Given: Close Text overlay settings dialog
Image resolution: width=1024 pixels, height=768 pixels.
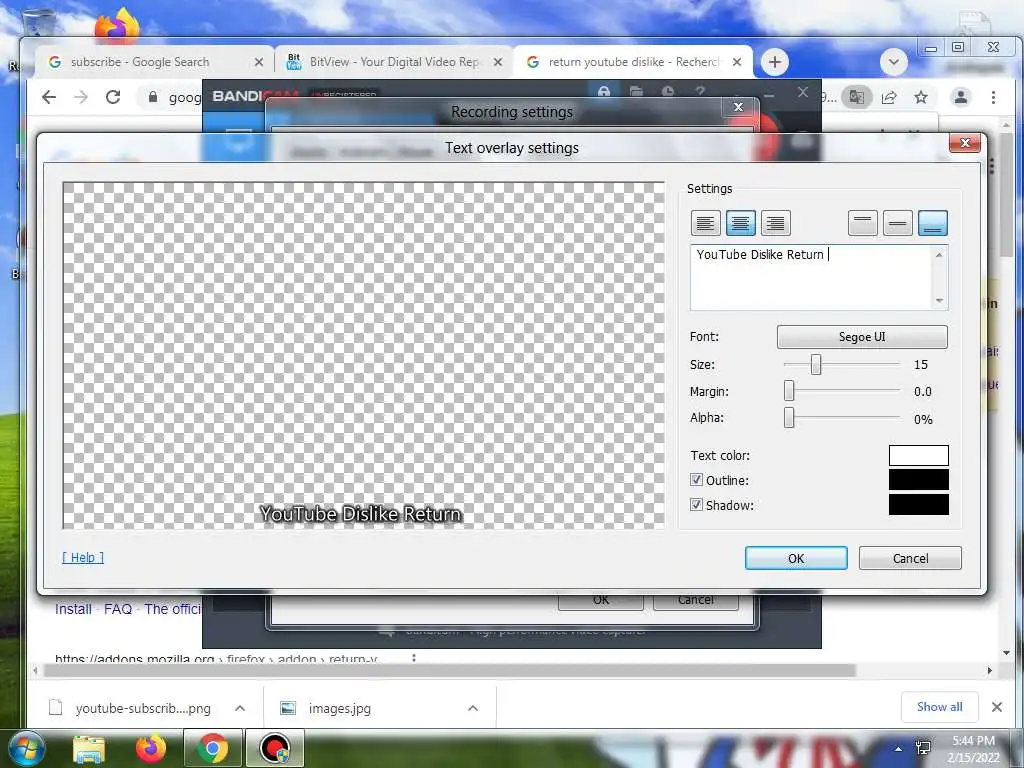Looking at the screenshot, I should click(x=965, y=143).
